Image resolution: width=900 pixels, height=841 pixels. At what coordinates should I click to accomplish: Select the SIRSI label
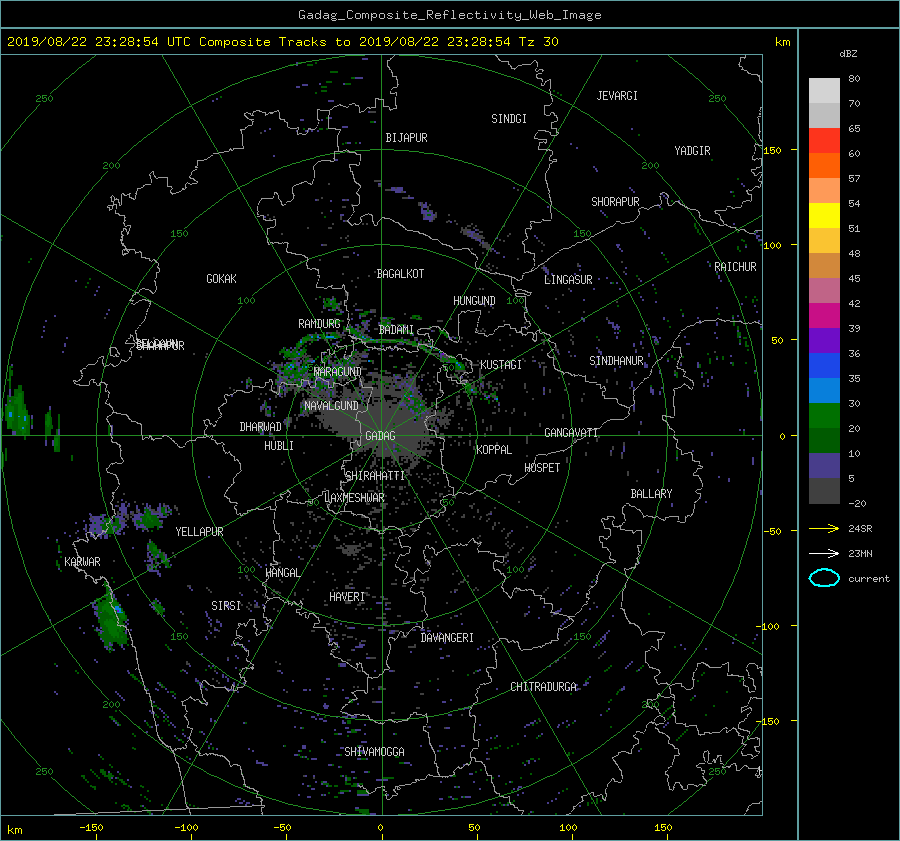click(226, 606)
